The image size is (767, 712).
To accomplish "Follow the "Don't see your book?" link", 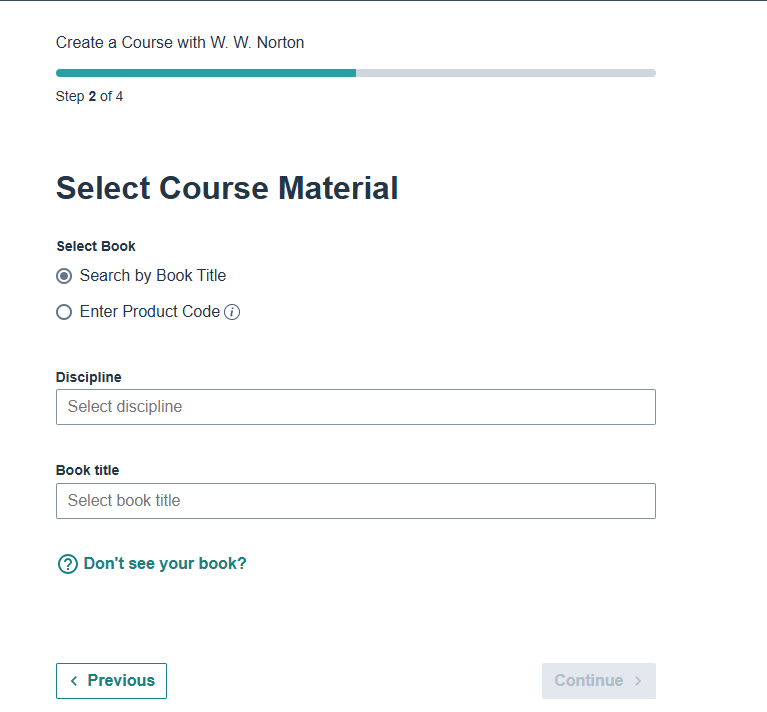I will [x=165, y=564].
